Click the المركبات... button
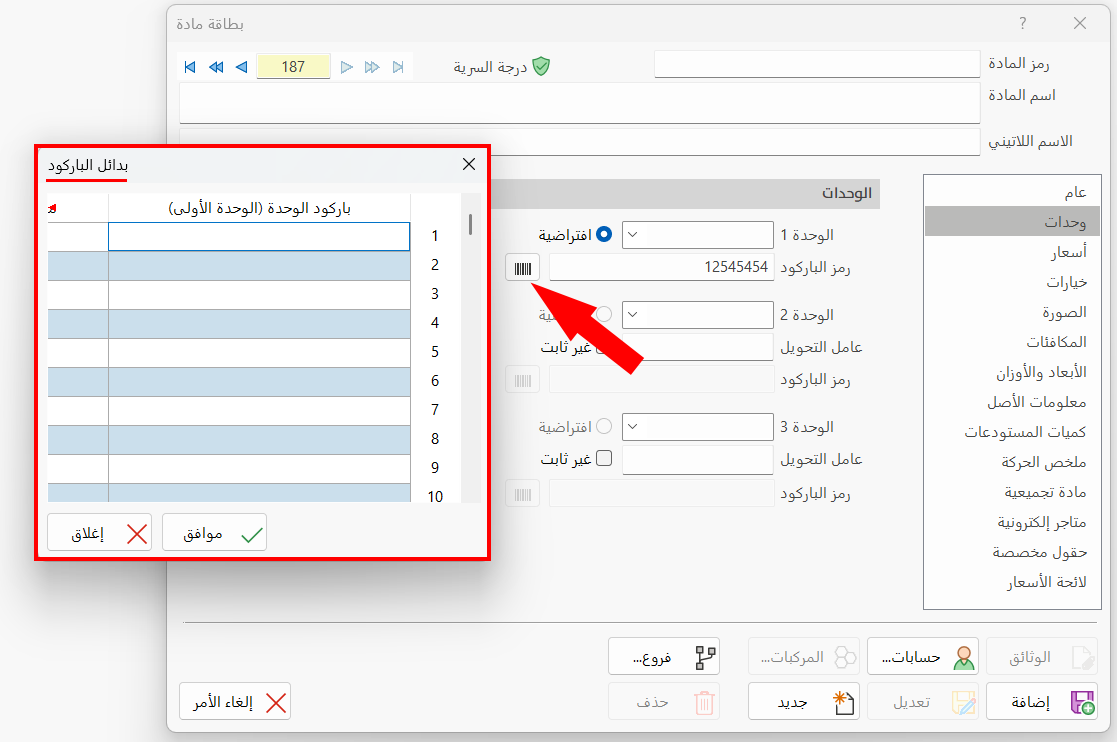 point(804,657)
